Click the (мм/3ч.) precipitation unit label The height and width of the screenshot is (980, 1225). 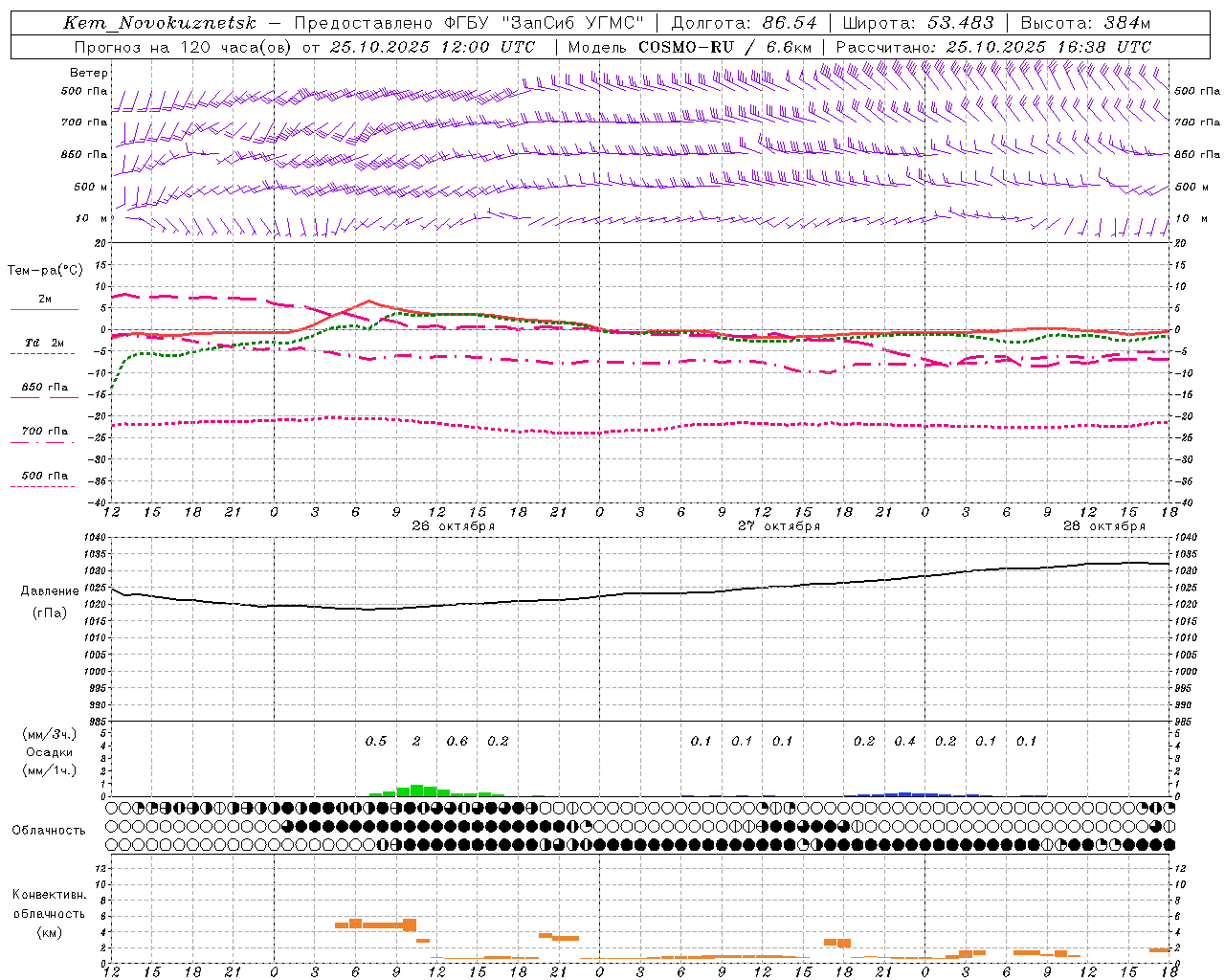click(x=50, y=734)
